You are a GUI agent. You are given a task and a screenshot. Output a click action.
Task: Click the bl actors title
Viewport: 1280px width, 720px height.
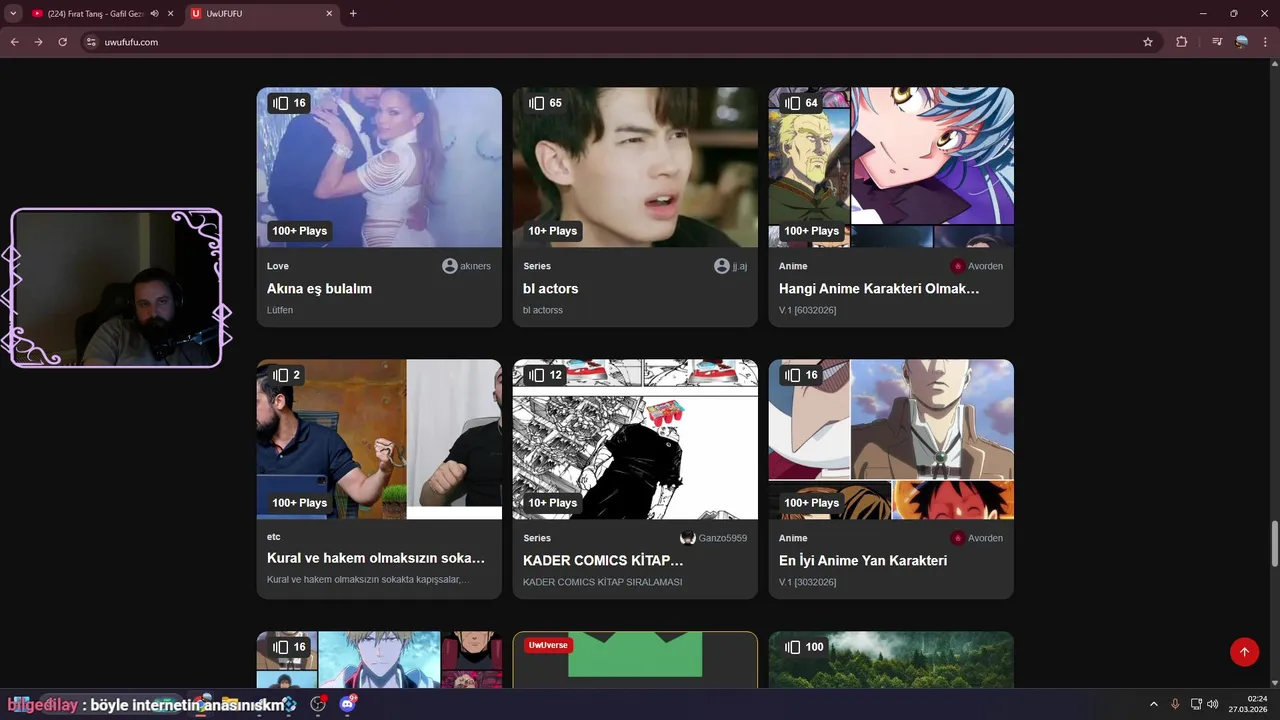(550, 289)
